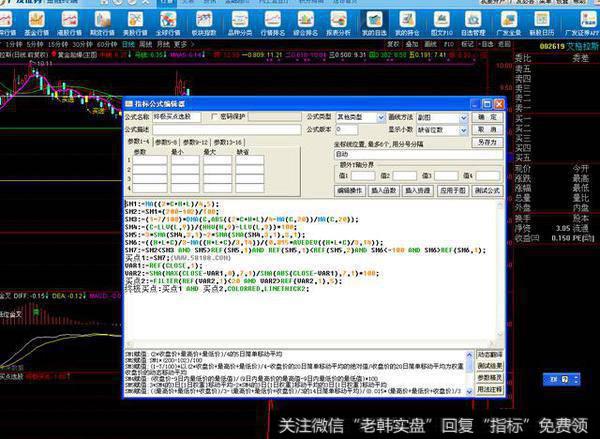Viewport: 600px width, 439px height.
Task: Open the 综合排名 toolbar icon
Action: [306, 22]
